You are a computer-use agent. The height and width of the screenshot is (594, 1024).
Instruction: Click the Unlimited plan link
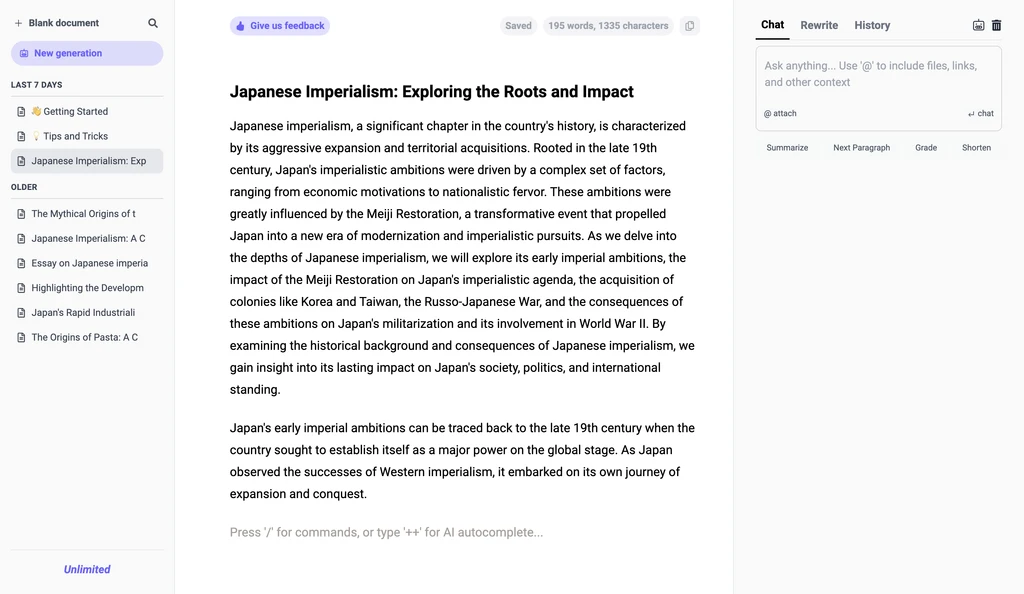[87, 570]
